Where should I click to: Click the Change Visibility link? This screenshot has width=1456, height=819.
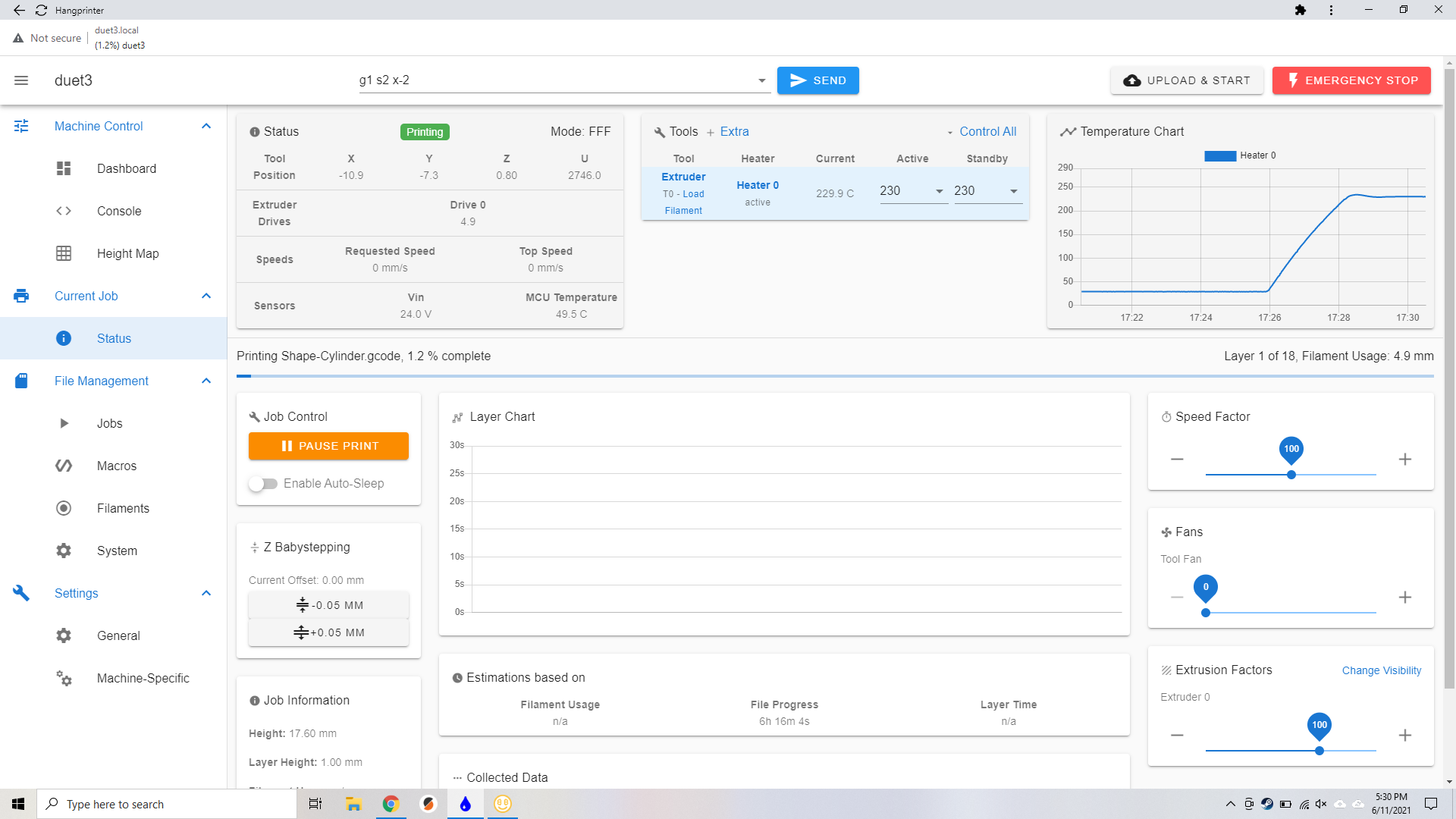click(x=1382, y=670)
